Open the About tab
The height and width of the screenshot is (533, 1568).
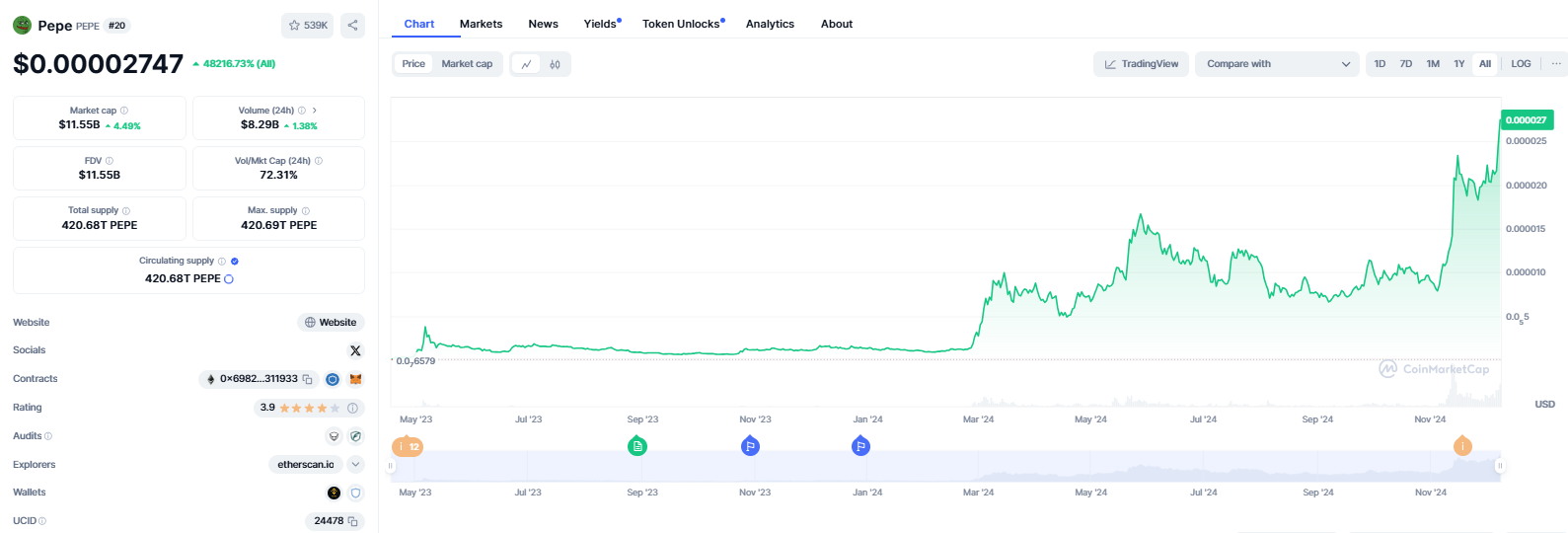(837, 24)
